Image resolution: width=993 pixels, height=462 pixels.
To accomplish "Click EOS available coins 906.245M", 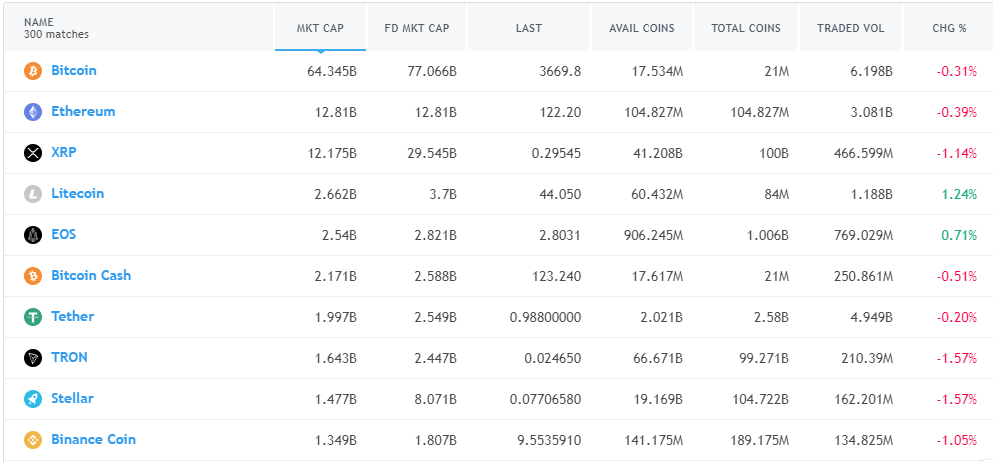I will coord(652,235).
